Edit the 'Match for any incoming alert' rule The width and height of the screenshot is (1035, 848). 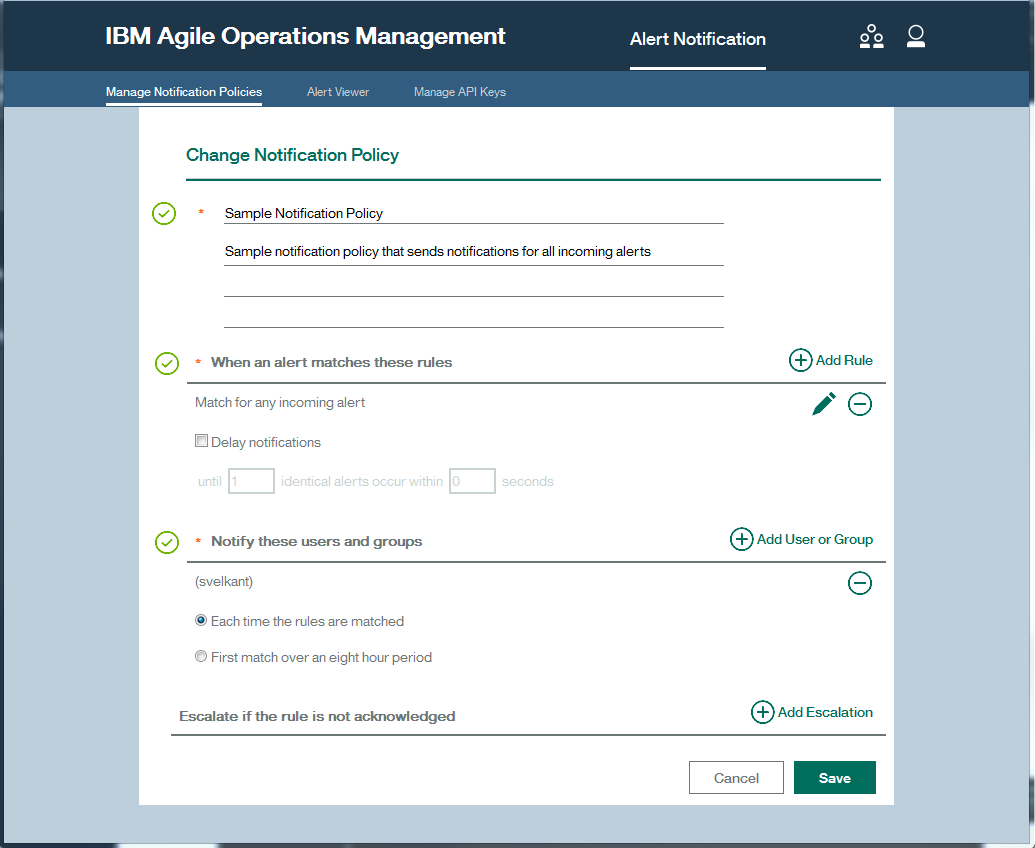824,404
